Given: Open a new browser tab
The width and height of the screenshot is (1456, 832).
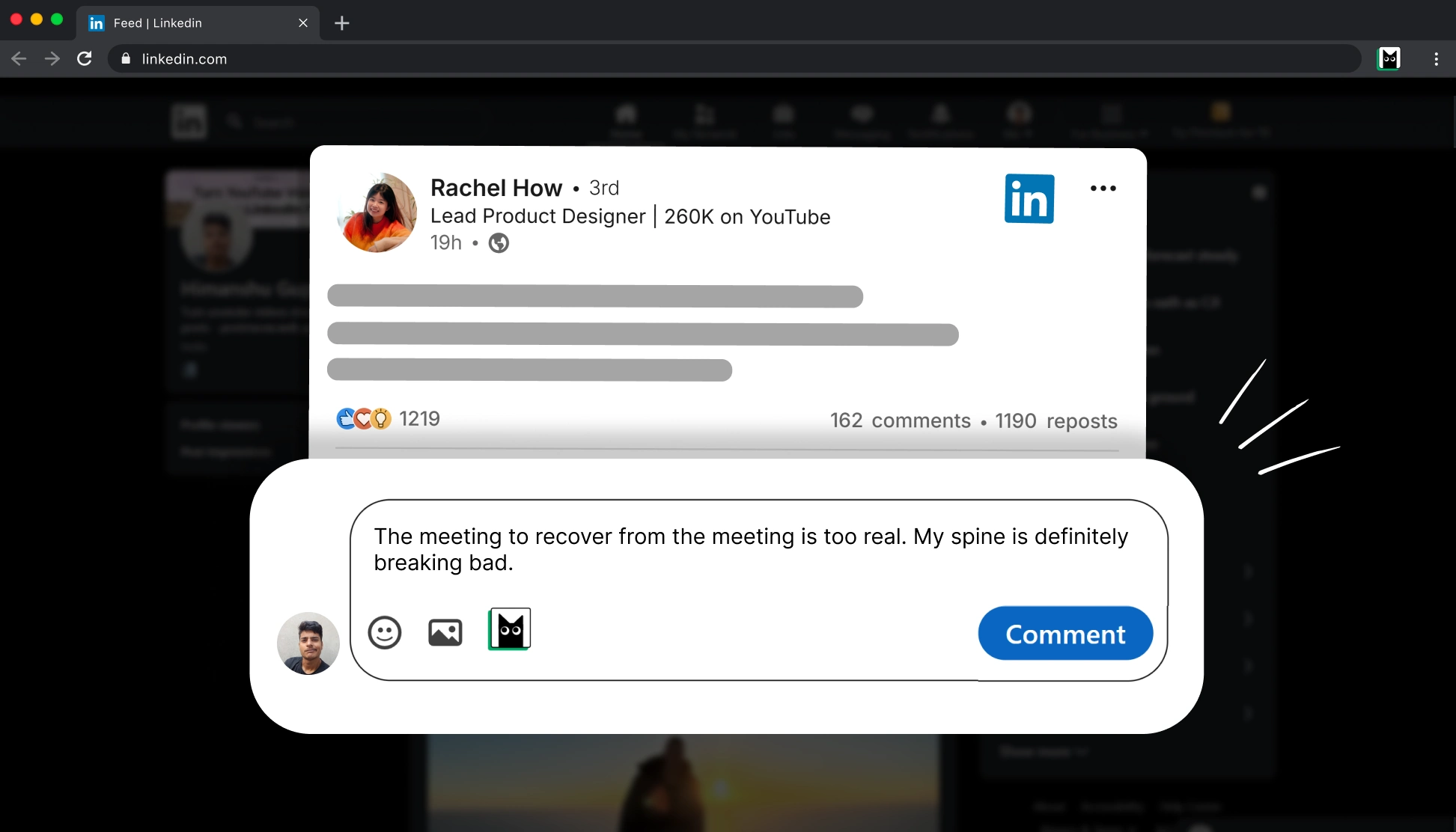Looking at the screenshot, I should 342,23.
